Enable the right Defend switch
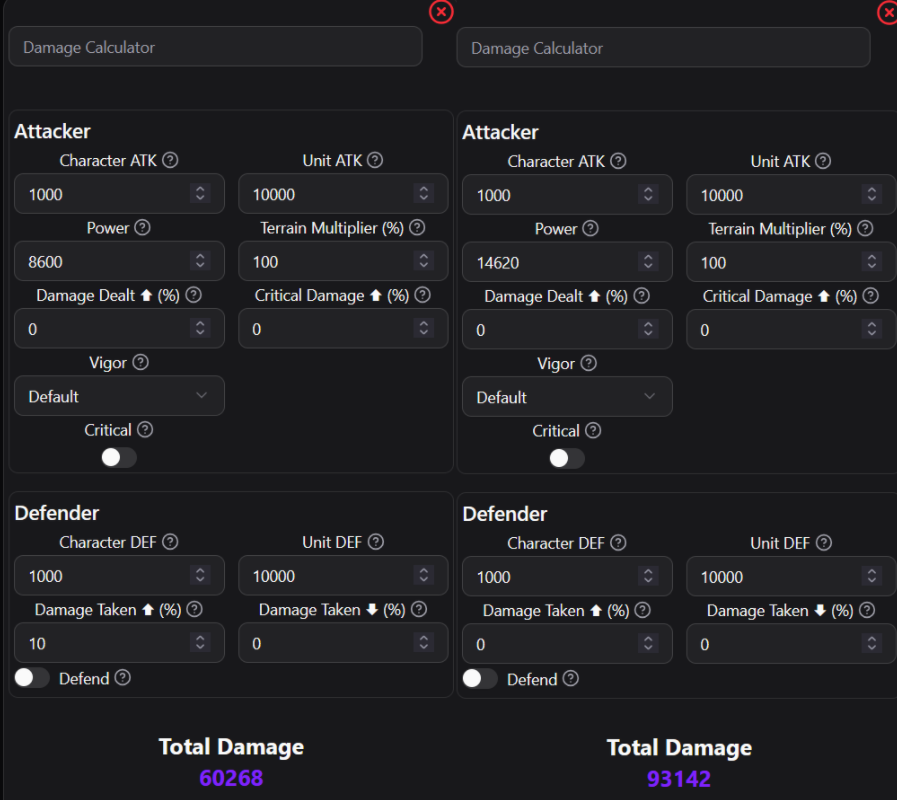897x800 pixels. [480, 679]
